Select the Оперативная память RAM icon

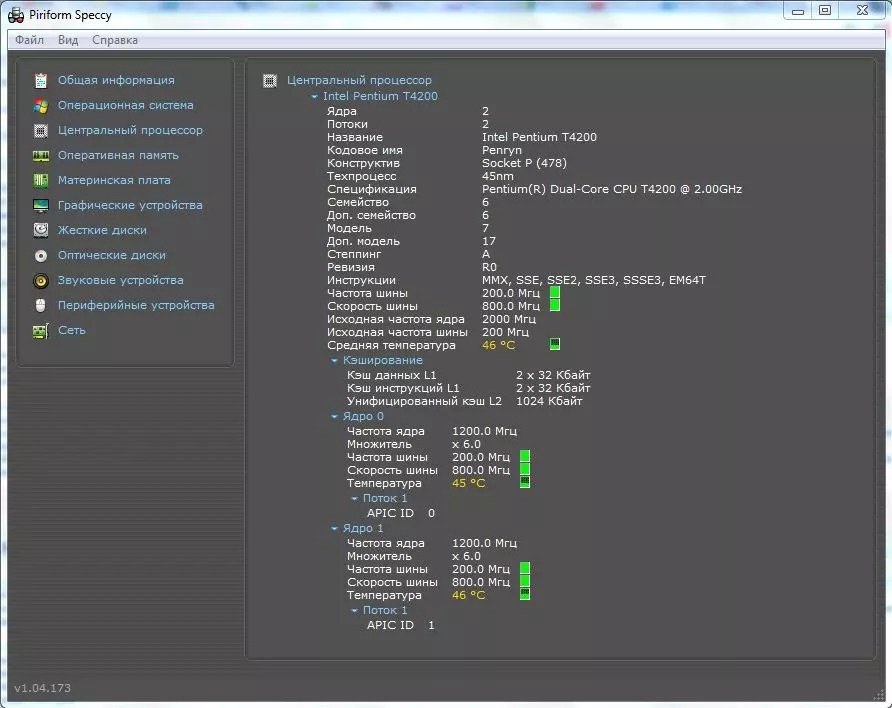[41, 155]
